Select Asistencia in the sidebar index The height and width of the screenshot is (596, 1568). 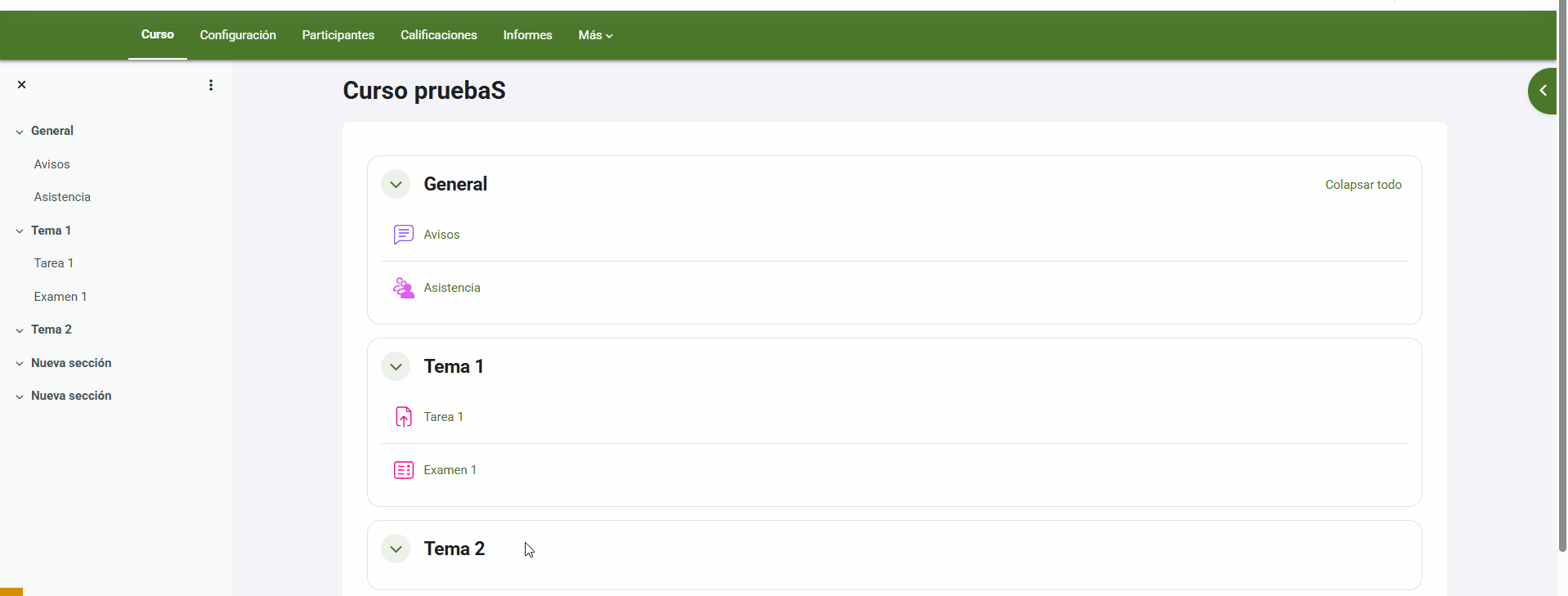62,197
